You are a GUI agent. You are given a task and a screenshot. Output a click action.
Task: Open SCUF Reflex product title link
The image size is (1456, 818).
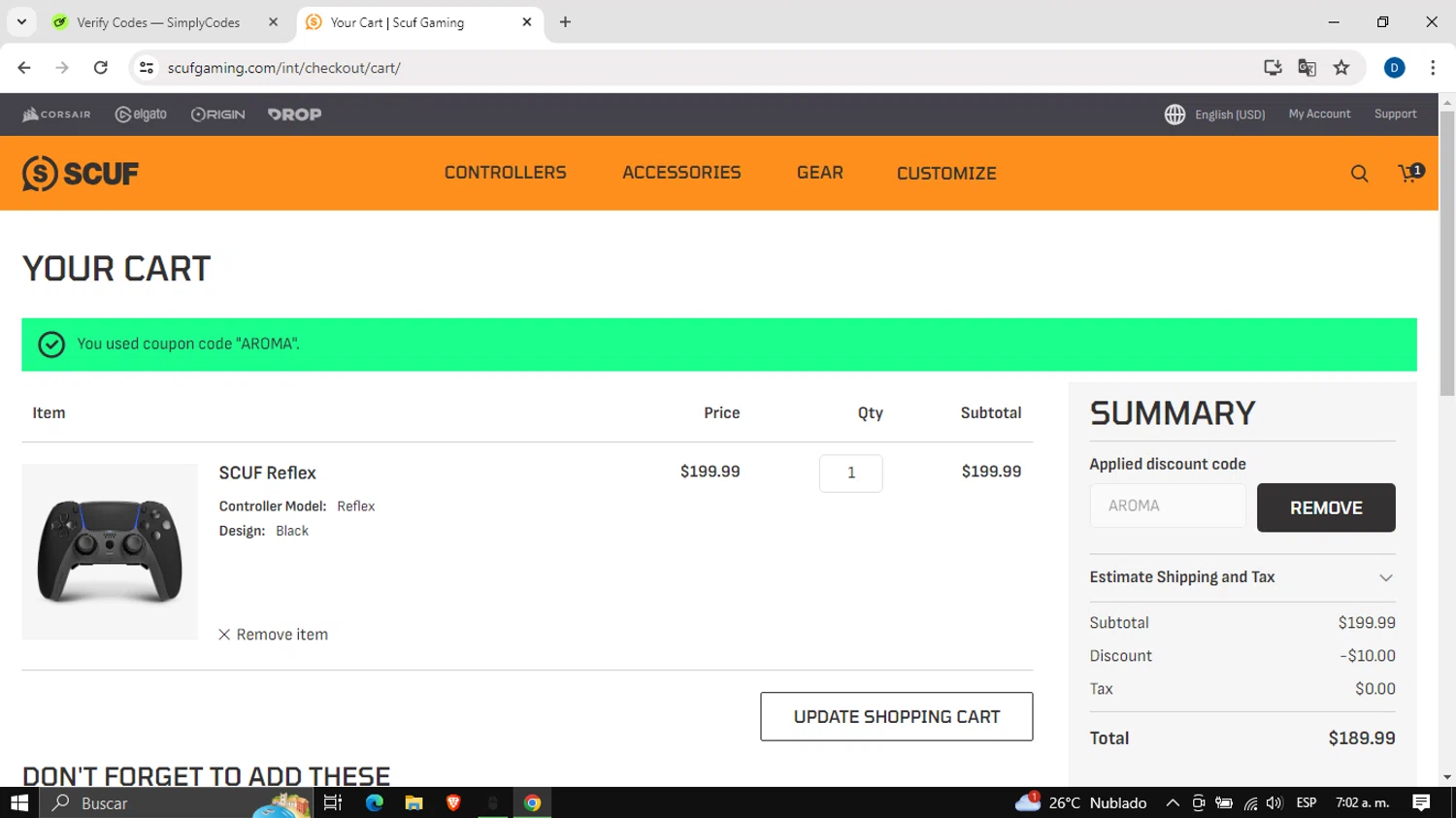[x=267, y=473]
